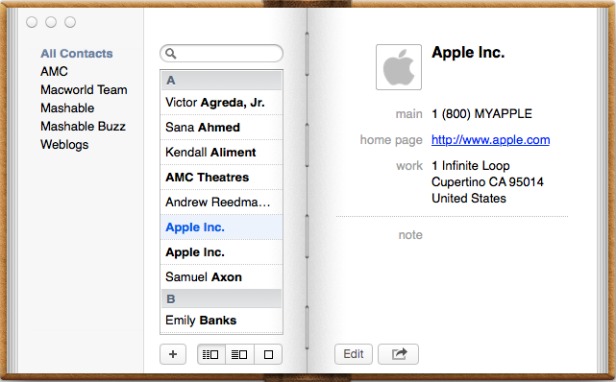Viewport: 616px width, 382px height.
Task: Click the Cupertino CA 95014 address line
Action: [488, 182]
